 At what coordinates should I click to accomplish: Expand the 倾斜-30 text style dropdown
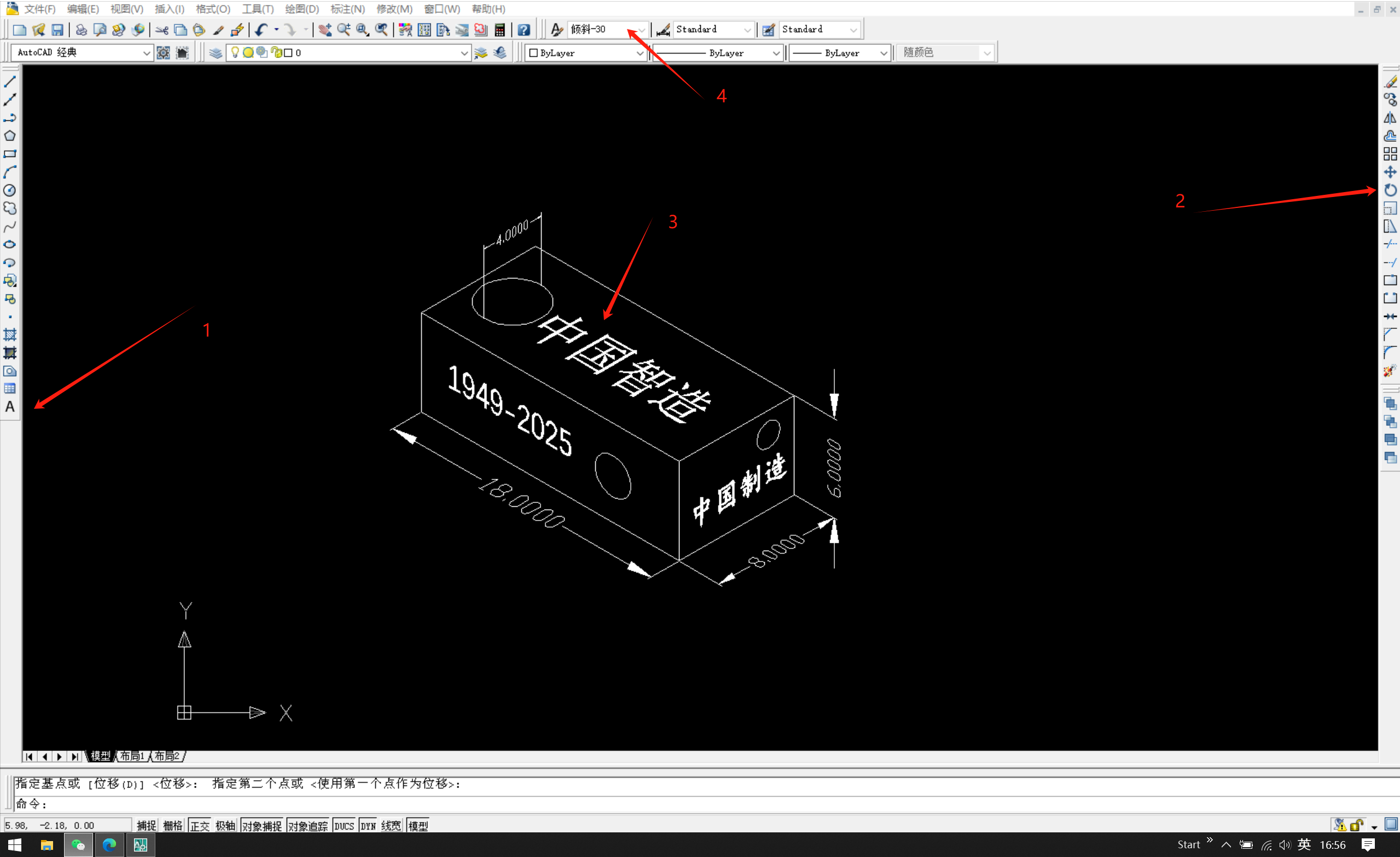point(642,30)
